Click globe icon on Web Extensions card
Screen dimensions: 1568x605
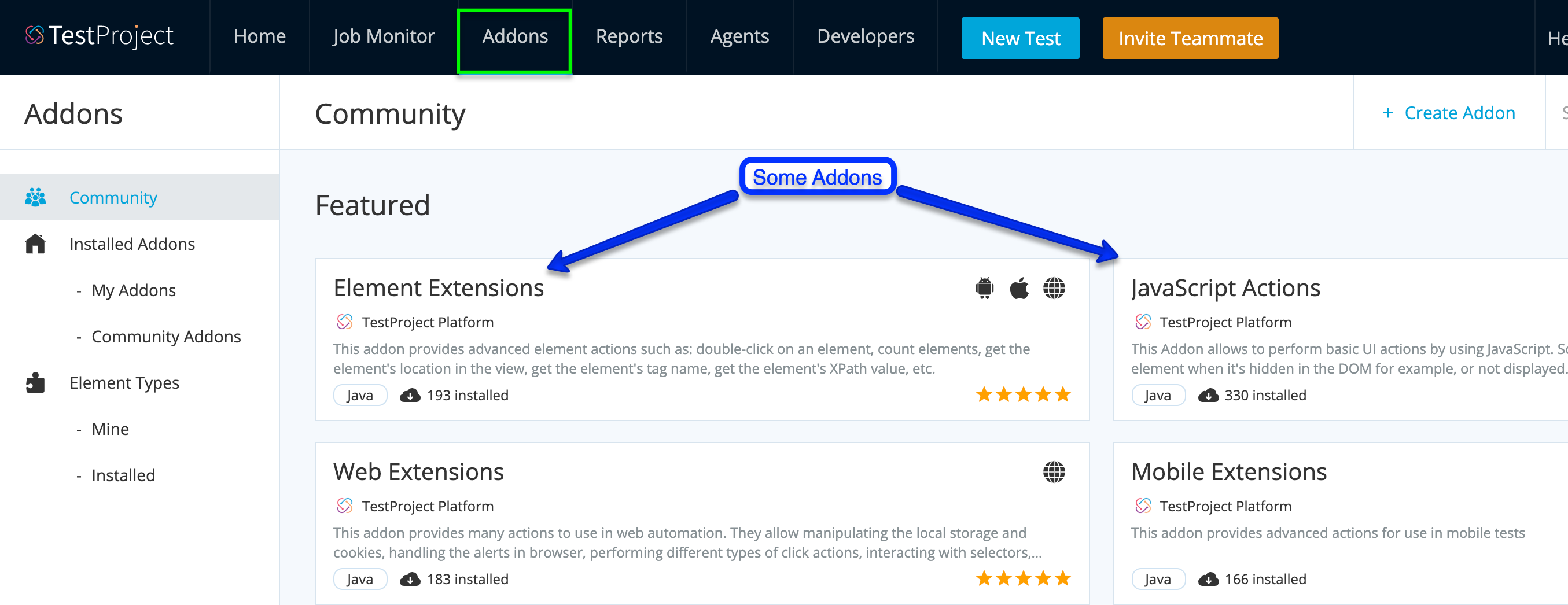click(x=1054, y=472)
